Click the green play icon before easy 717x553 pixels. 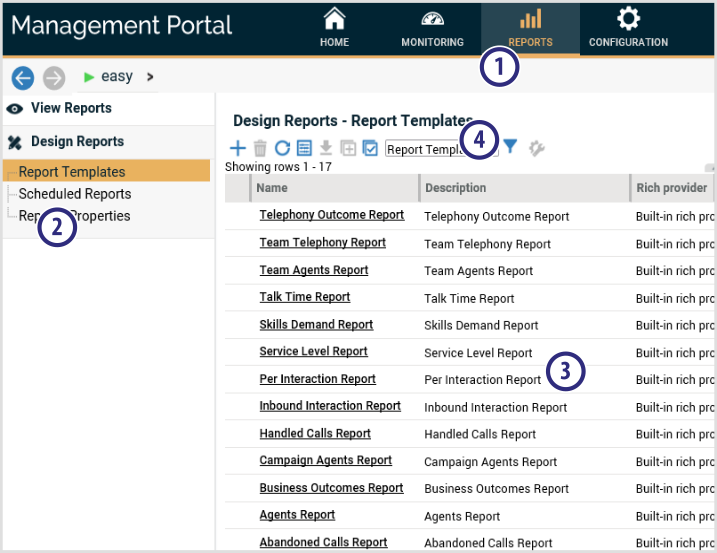pyautogui.click(x=89, y=77)
